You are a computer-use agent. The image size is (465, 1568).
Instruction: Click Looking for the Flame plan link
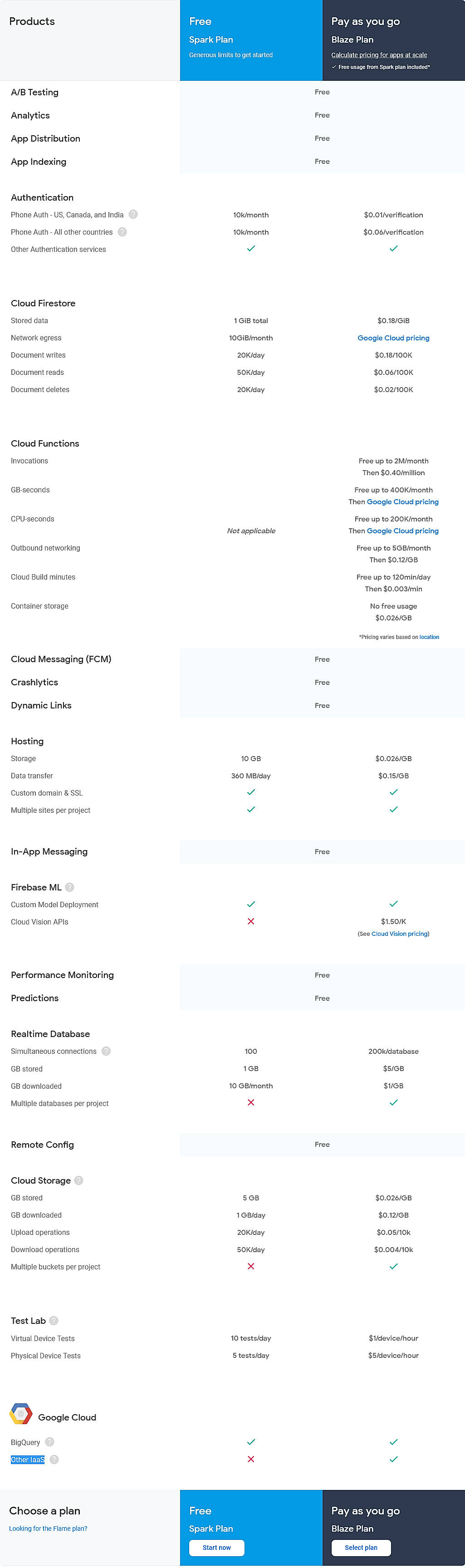coord(48,1529)
